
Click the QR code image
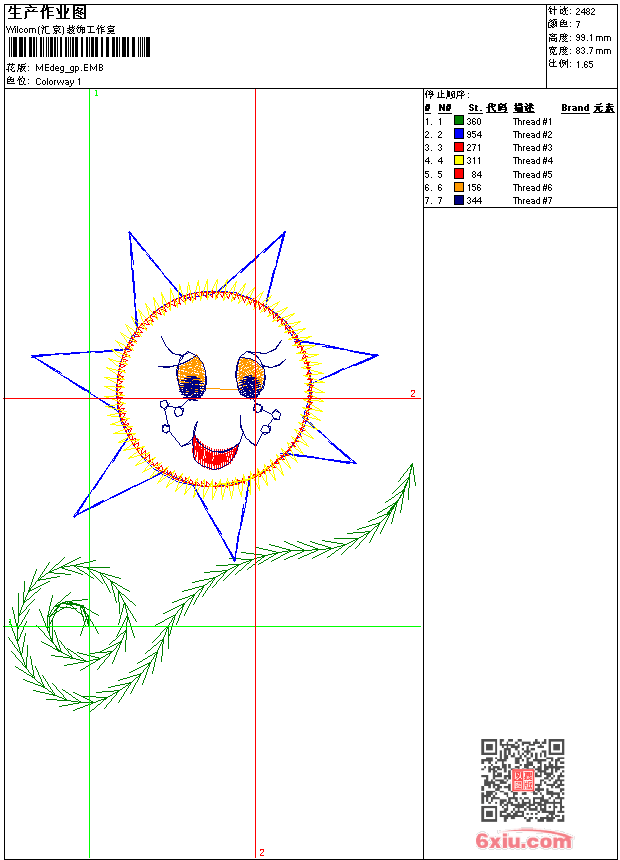[522, 780]
